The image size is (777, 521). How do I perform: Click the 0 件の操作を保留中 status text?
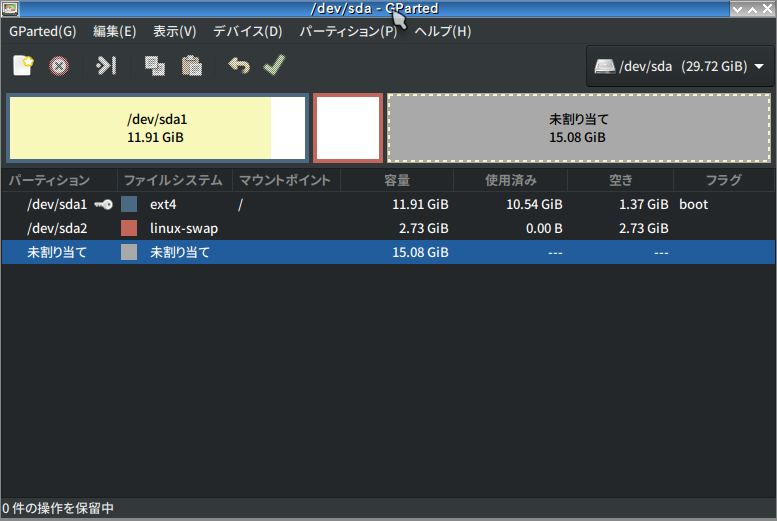(58, 508)
